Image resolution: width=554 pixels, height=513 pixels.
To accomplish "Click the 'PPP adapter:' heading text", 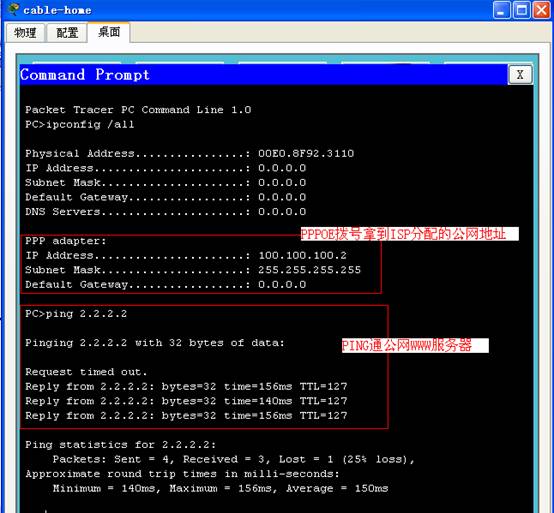I will (x=65, y=241).
